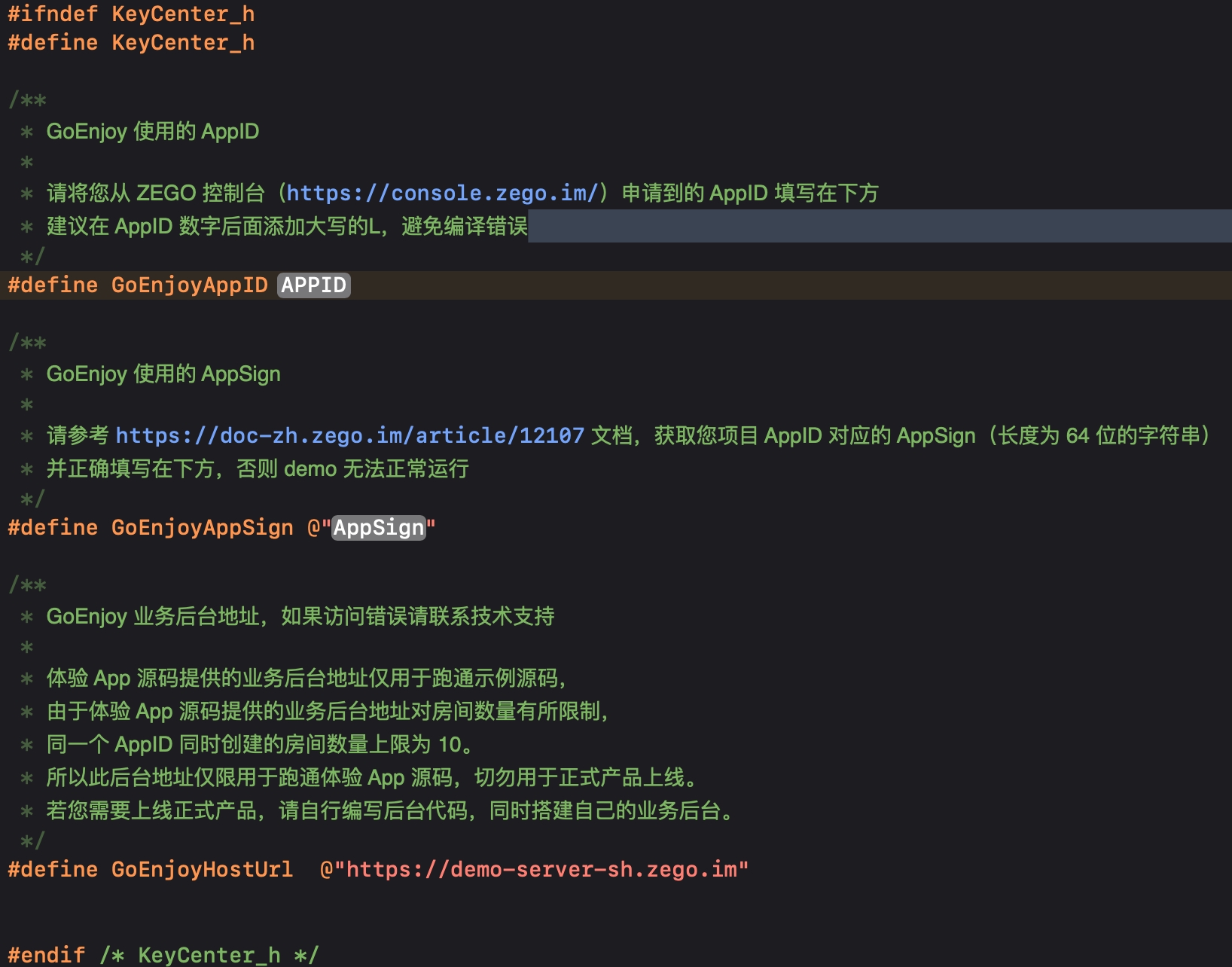Click the 'GoEnjoyAppID' macro name
The width and height of the screenshot is (1232, 967).
(x=190, y=285)
